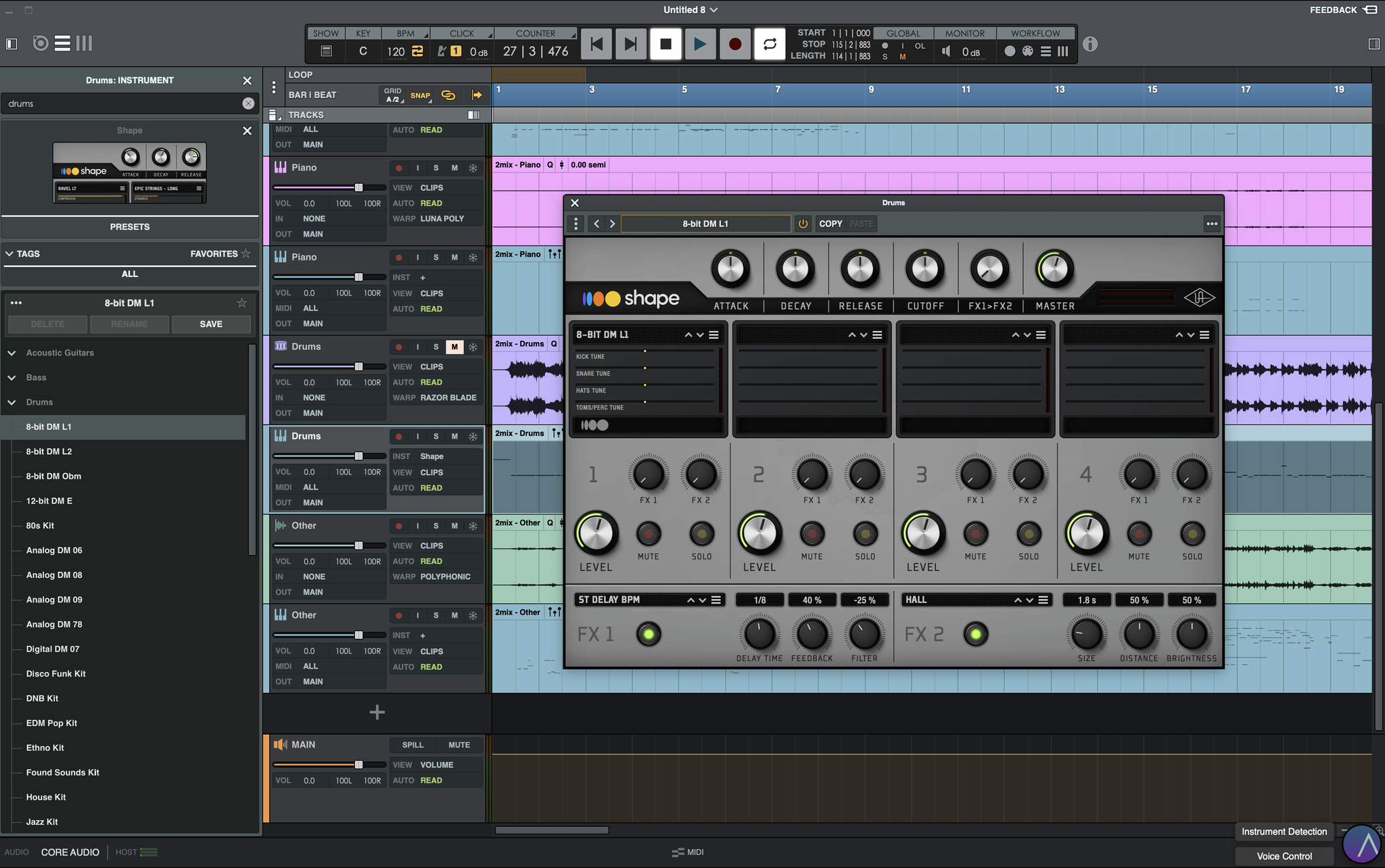
Task: Toggle the metronome click icon
Action: 442,51
